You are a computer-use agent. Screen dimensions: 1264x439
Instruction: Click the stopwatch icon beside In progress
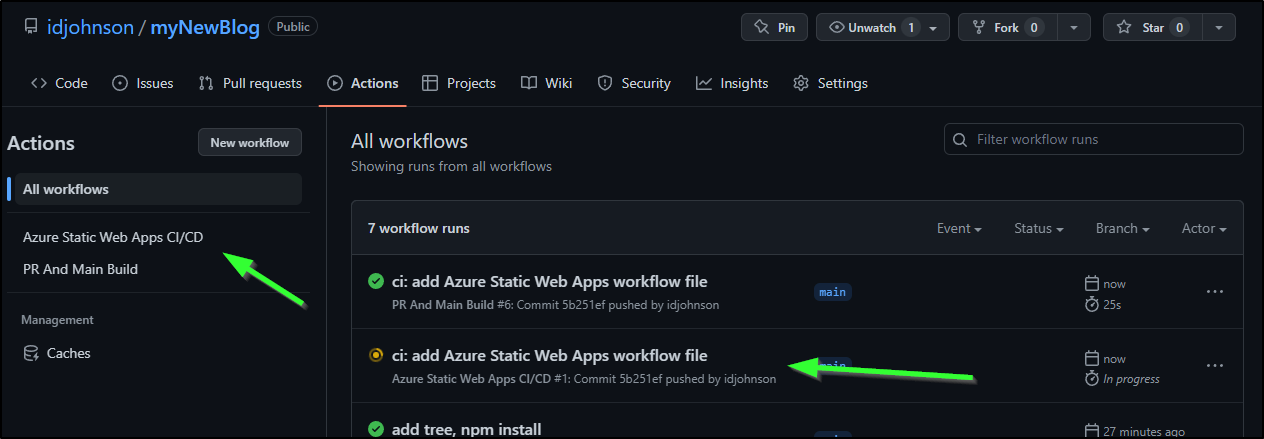point(1092,378)
